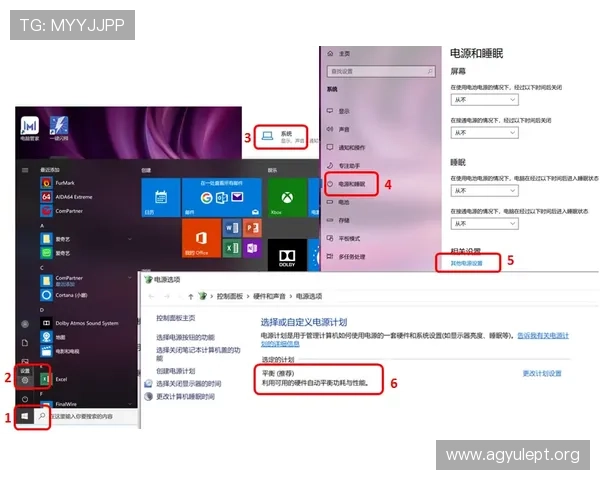Select 电源和睡眠 in Settings sidebar

click(x=346, y=184)
